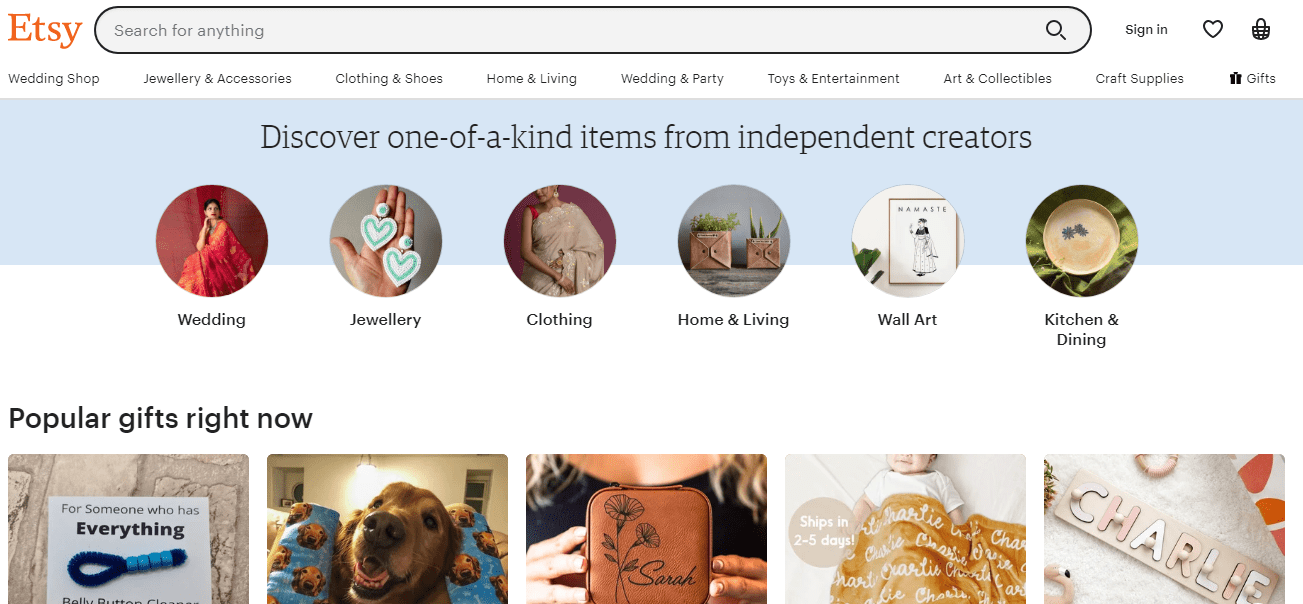The image size is (1303, 604).
Task: Open the shopping basket icon
Action: tap(1261, 30)
